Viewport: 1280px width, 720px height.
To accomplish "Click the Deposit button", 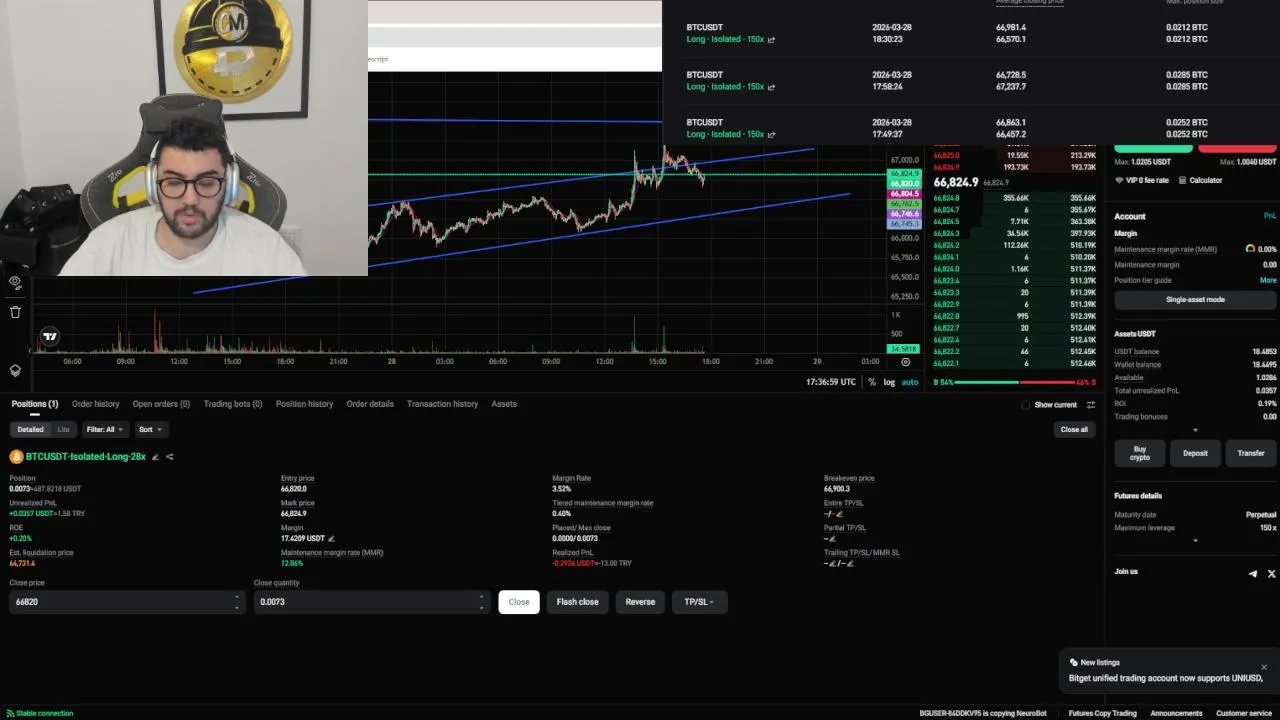I will coord(1195,453).
